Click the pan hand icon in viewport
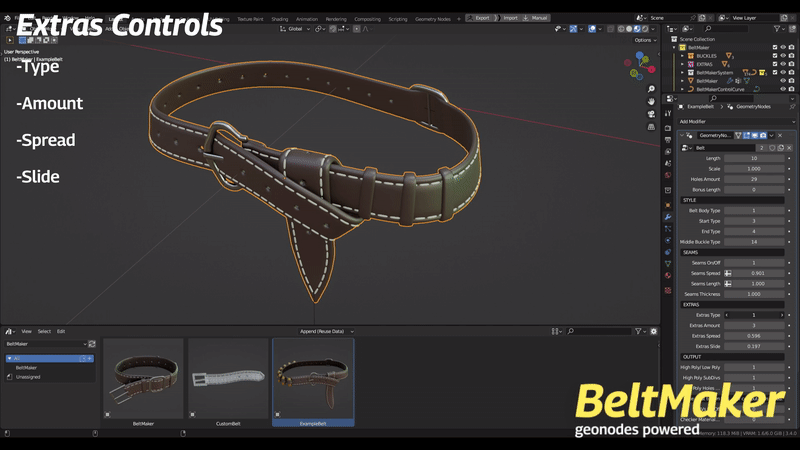This screenshot has height=450, width=800. [x=651, y=102]
